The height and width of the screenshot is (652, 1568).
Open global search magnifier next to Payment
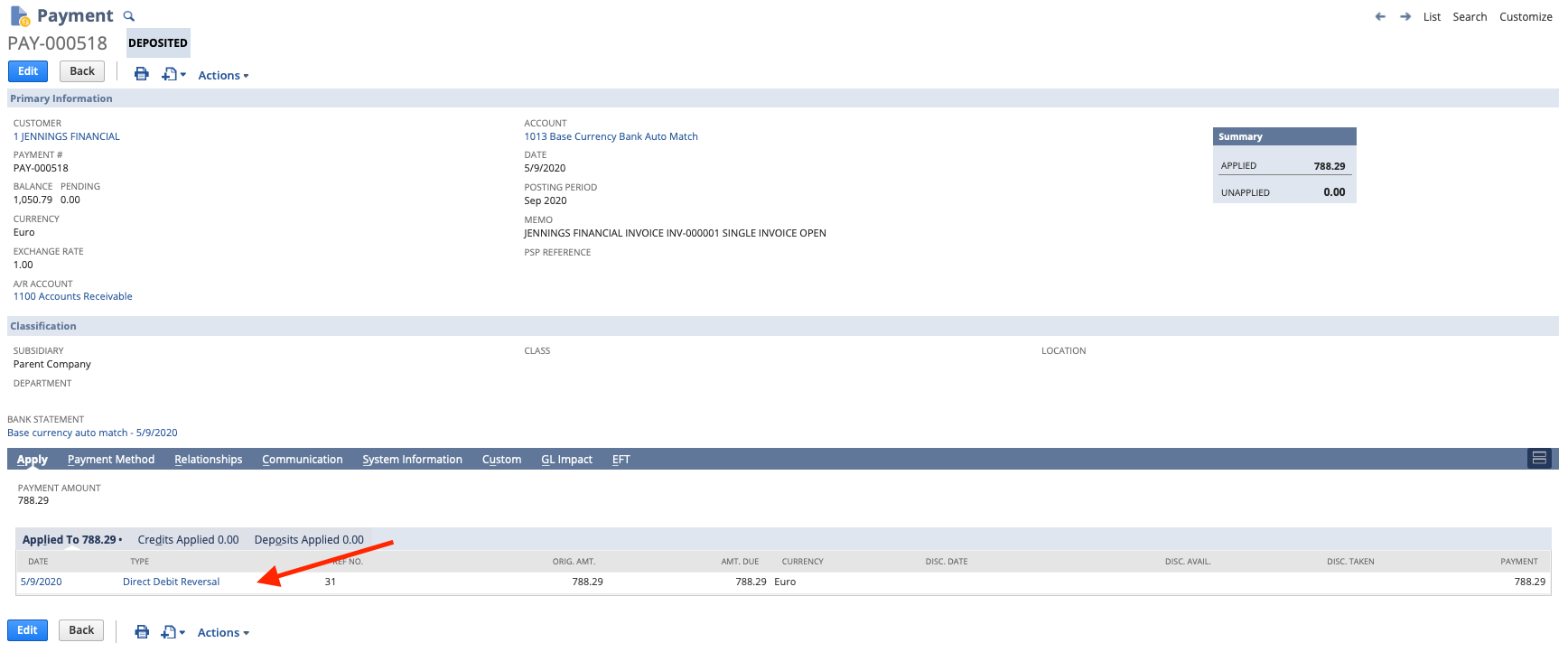pyautogui.click(x=129, y=16)
